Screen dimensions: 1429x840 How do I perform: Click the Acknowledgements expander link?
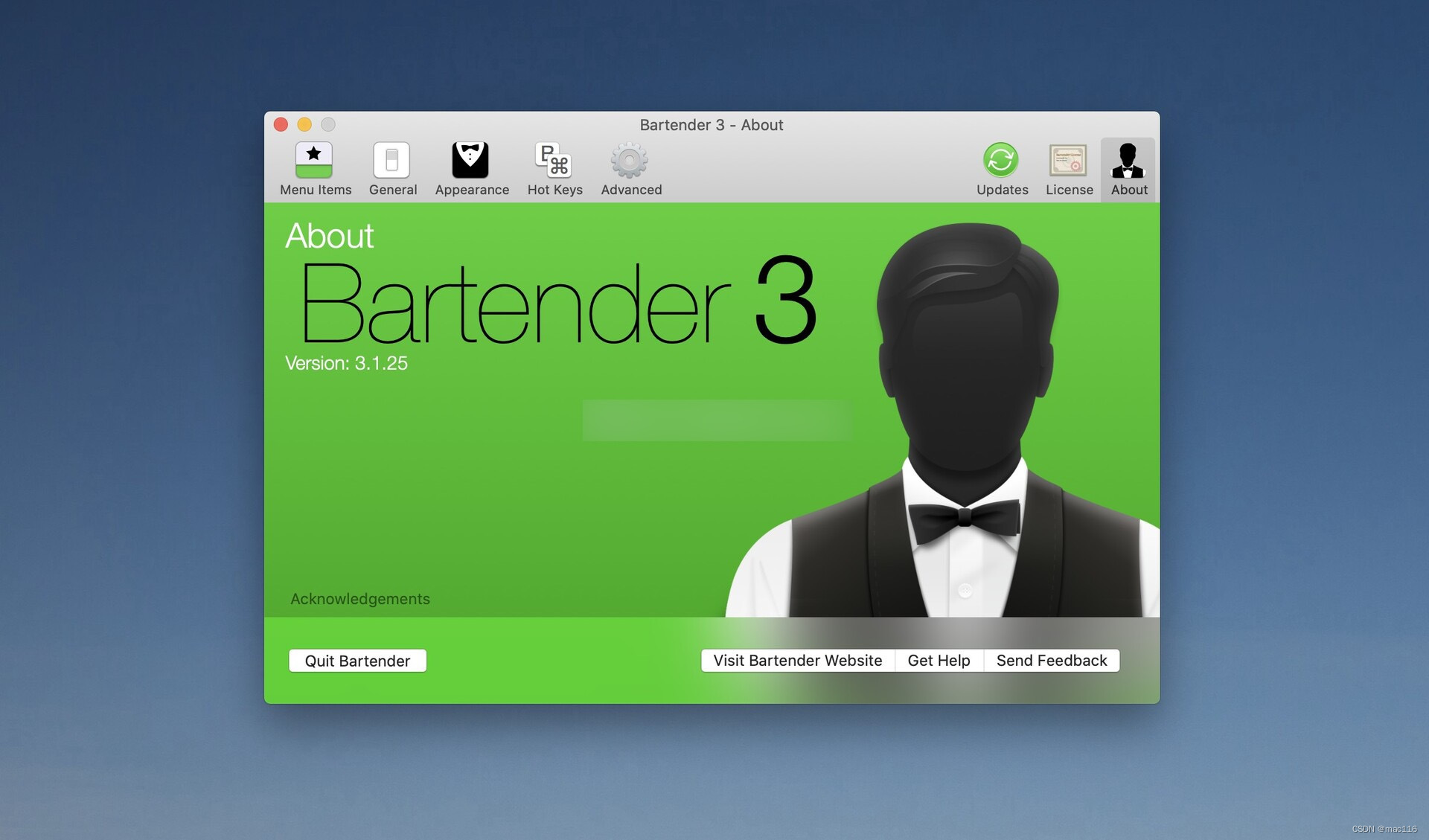tap(359, 597)
